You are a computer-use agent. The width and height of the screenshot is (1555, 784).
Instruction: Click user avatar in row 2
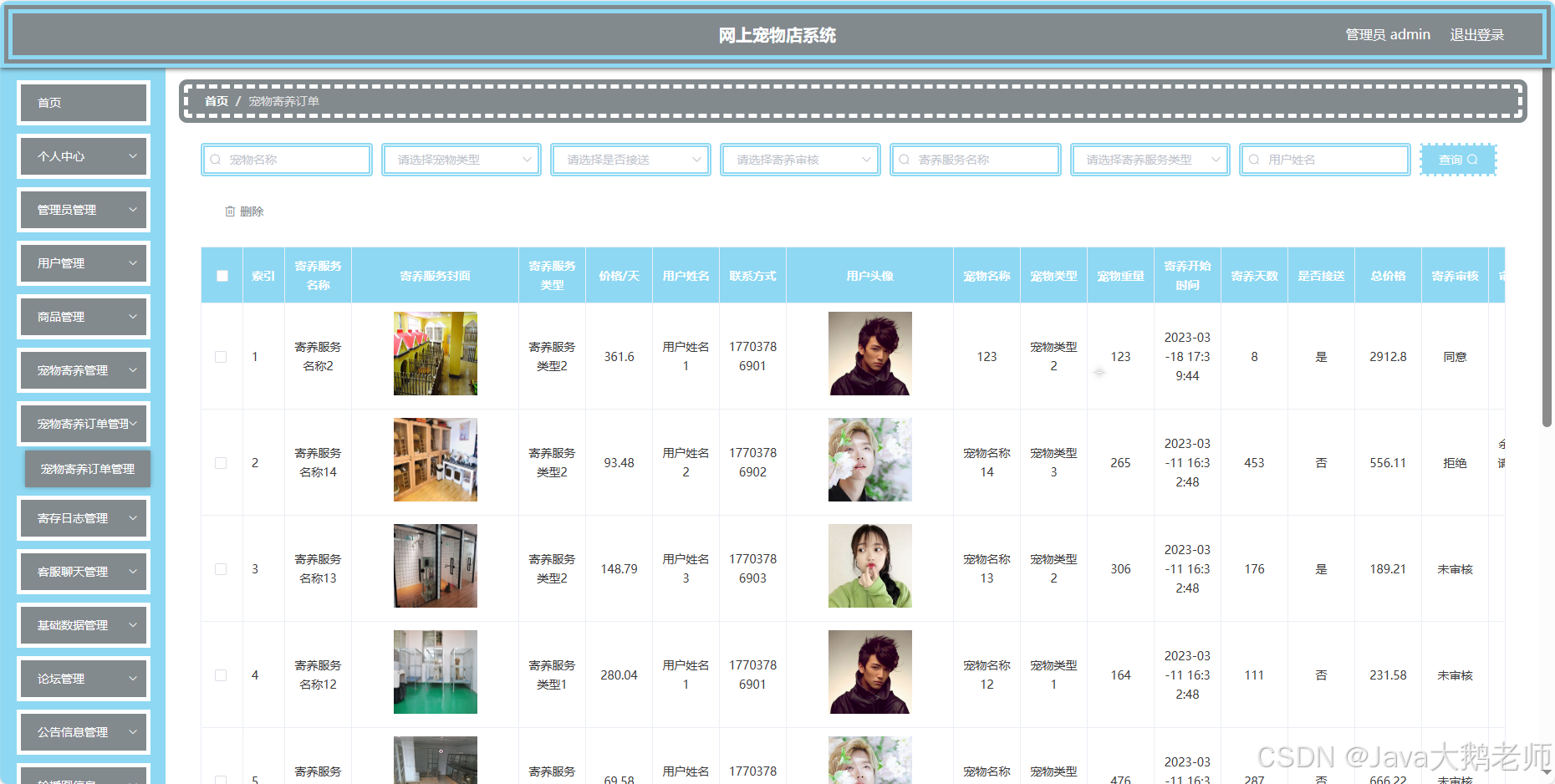pos(870,460)
